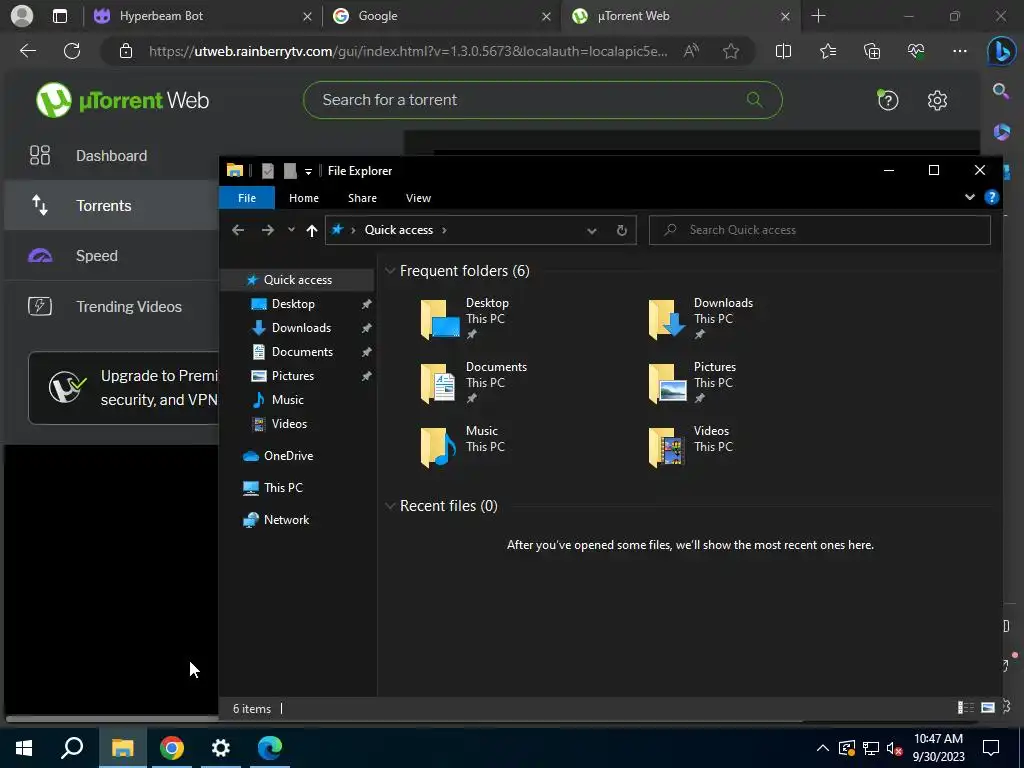This screenshot has height=768, width=1024.
Task: Collapse the Frequent folders group
Action: click(x=390, y=270)
